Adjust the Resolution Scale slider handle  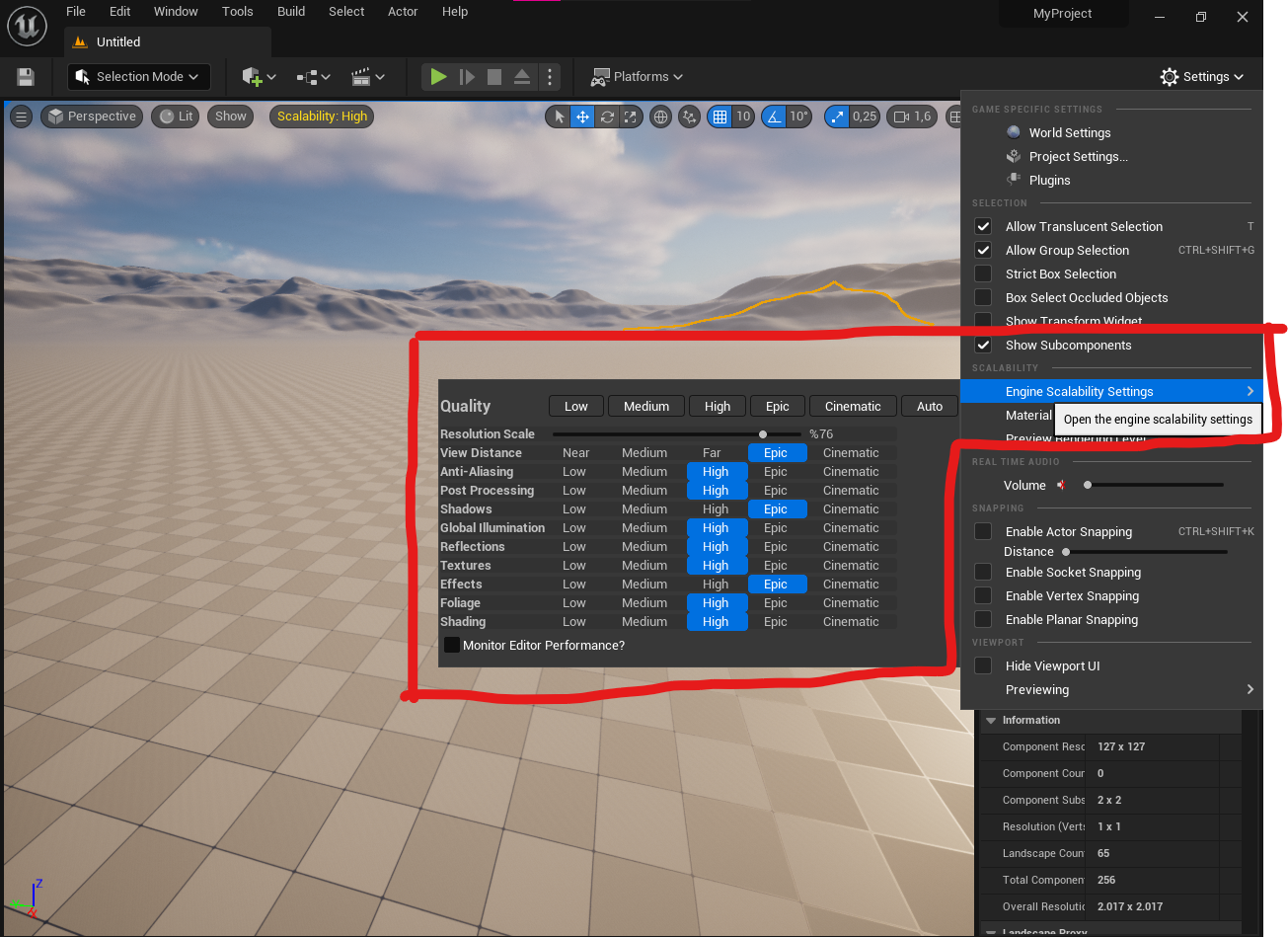763,433
